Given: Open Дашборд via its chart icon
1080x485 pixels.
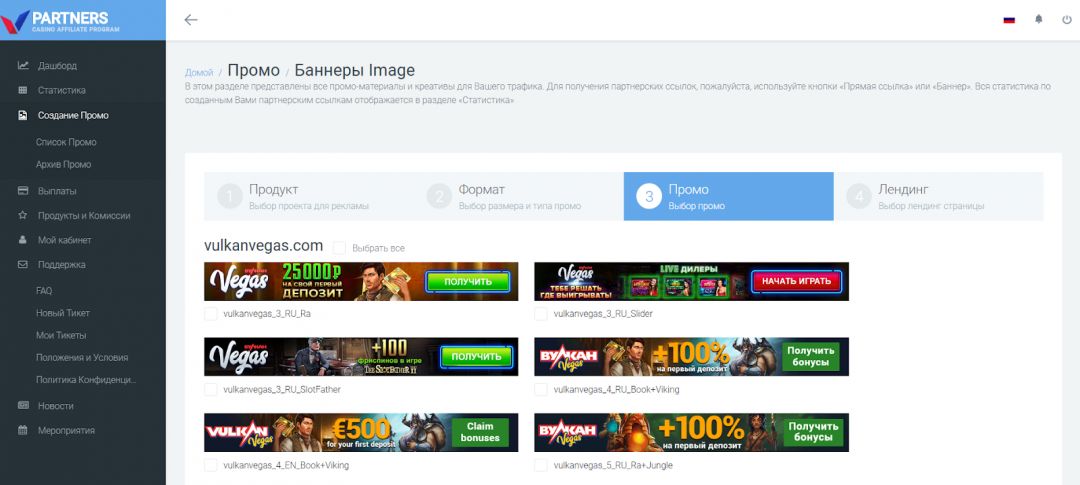Looking at the screenshot, I should point(23,66).
